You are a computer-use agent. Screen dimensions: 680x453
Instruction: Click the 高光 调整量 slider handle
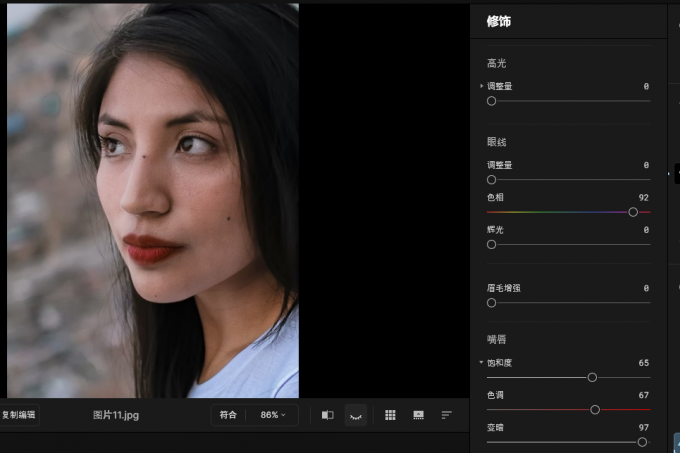point(491,101)
